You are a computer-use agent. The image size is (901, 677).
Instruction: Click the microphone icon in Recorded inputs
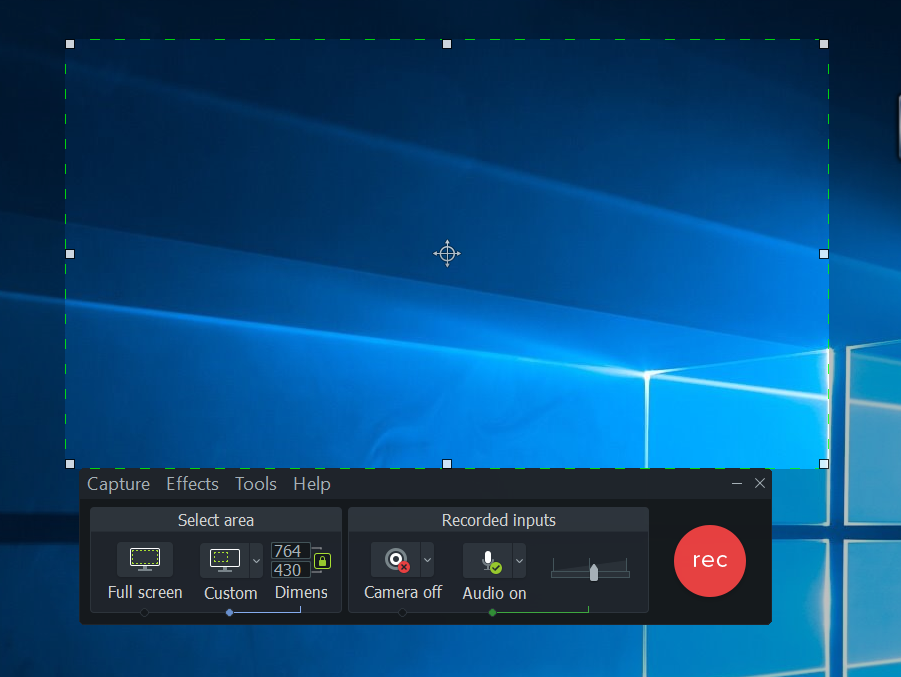tap(488, 560)
